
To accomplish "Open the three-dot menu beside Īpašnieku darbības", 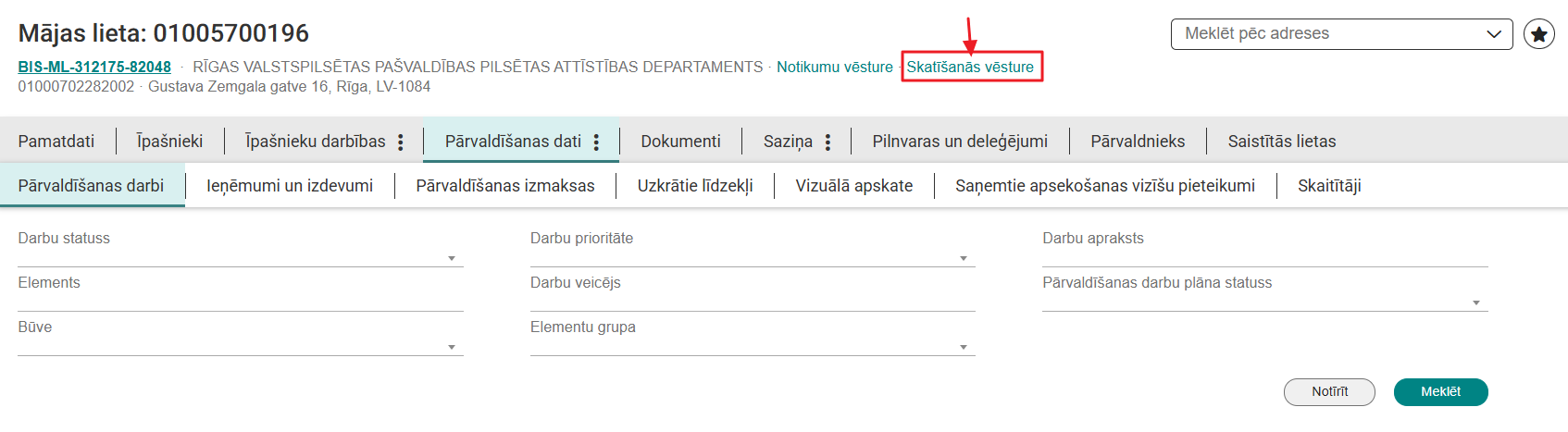I will 401,142.
